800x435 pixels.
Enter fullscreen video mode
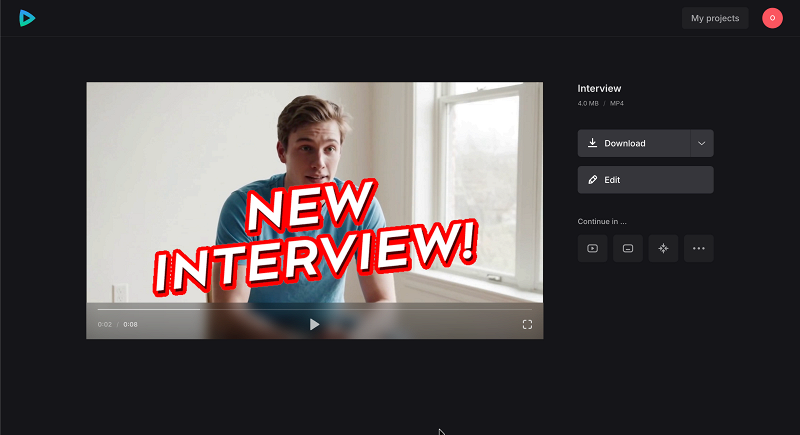coord(527,324)
